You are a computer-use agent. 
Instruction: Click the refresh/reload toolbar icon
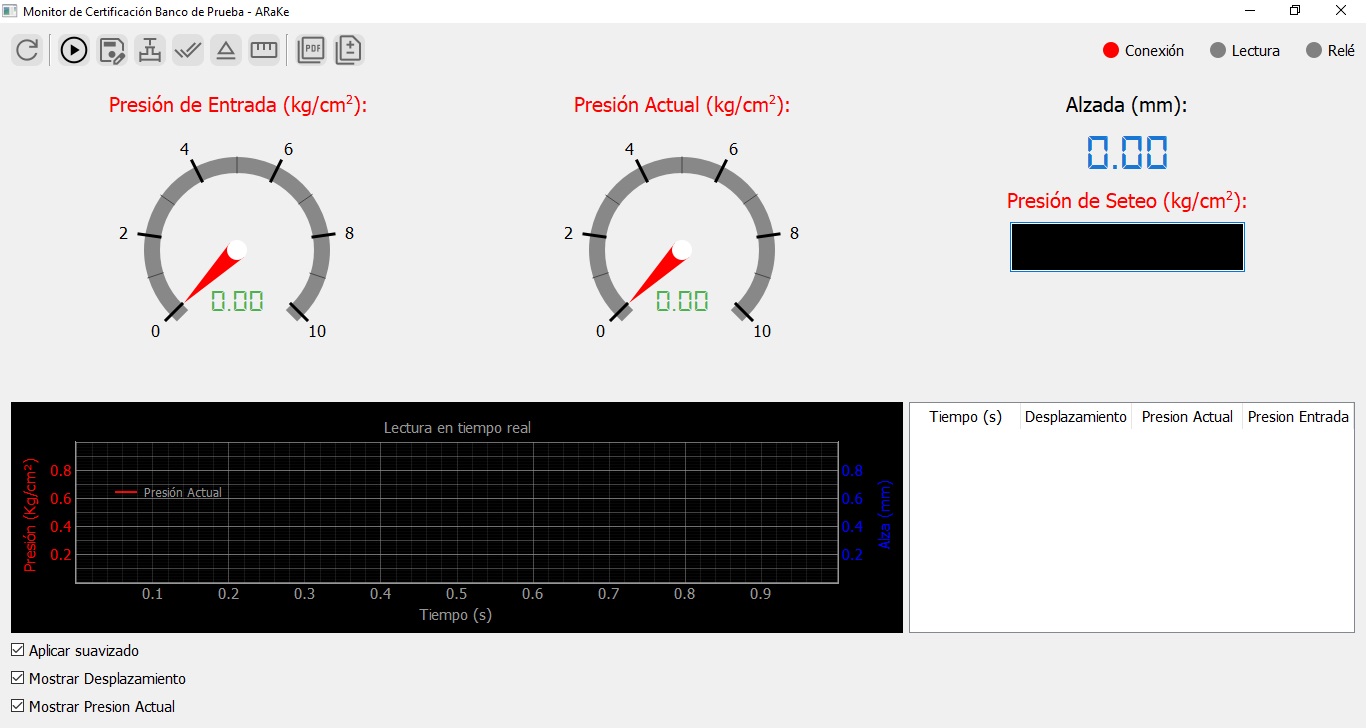(27, 49)
